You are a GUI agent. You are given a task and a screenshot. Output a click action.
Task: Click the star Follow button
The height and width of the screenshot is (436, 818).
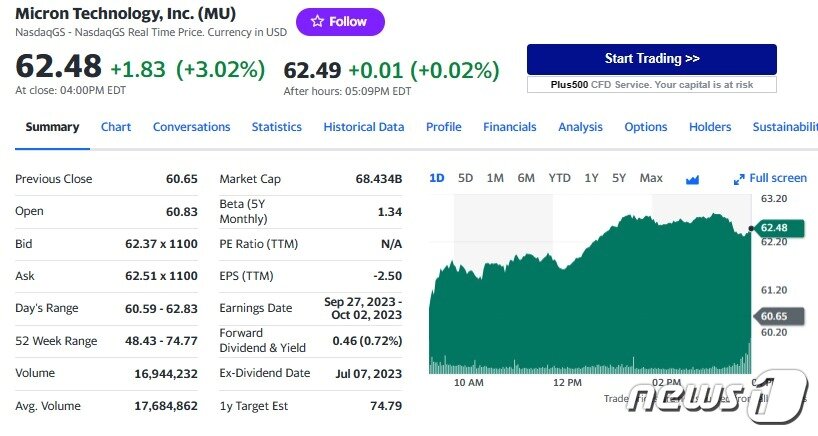tap(340, 21)
